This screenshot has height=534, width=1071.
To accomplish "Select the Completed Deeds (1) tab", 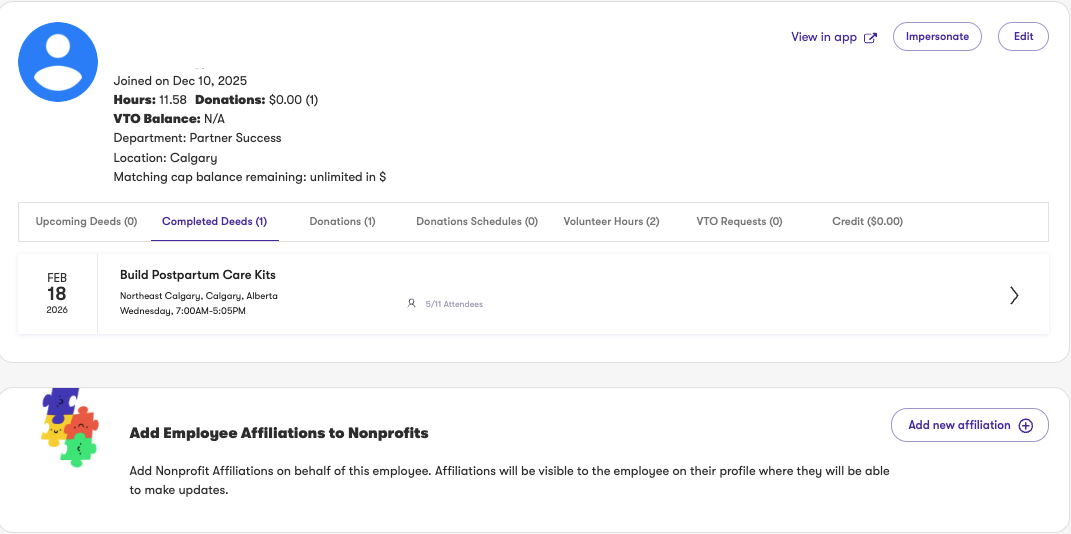I will (214, 222).
